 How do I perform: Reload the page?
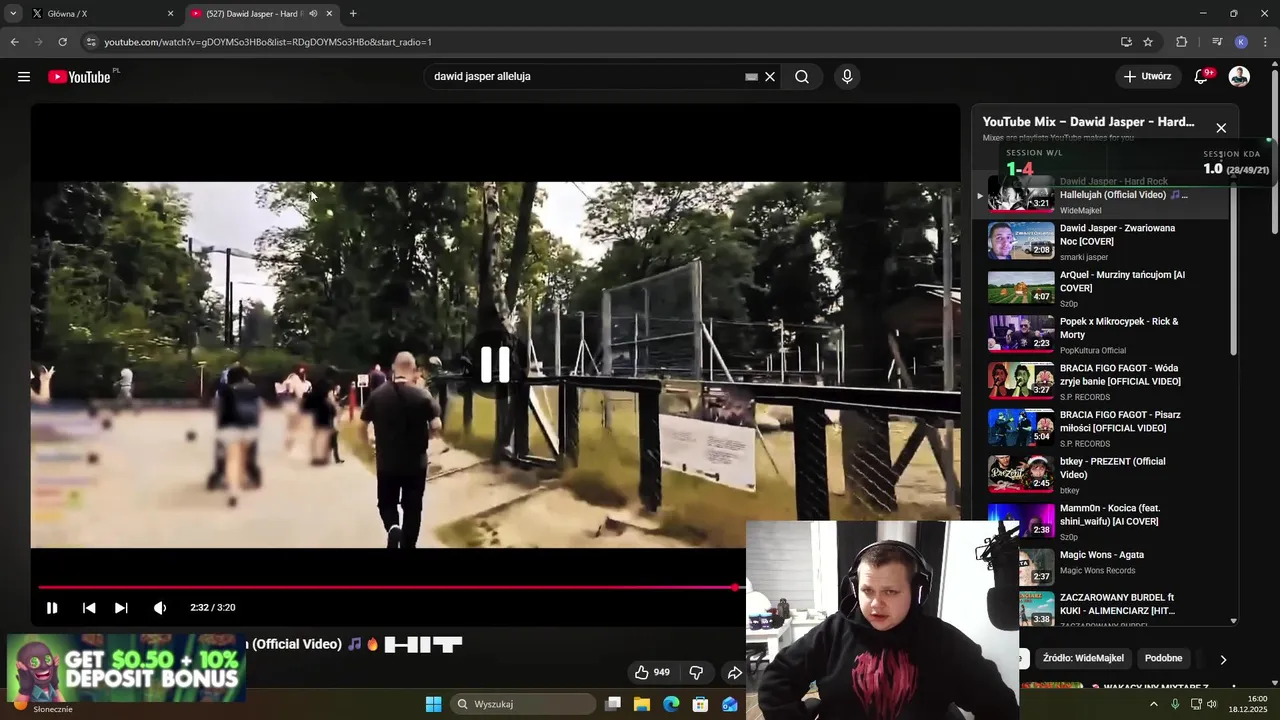(62, 42)
